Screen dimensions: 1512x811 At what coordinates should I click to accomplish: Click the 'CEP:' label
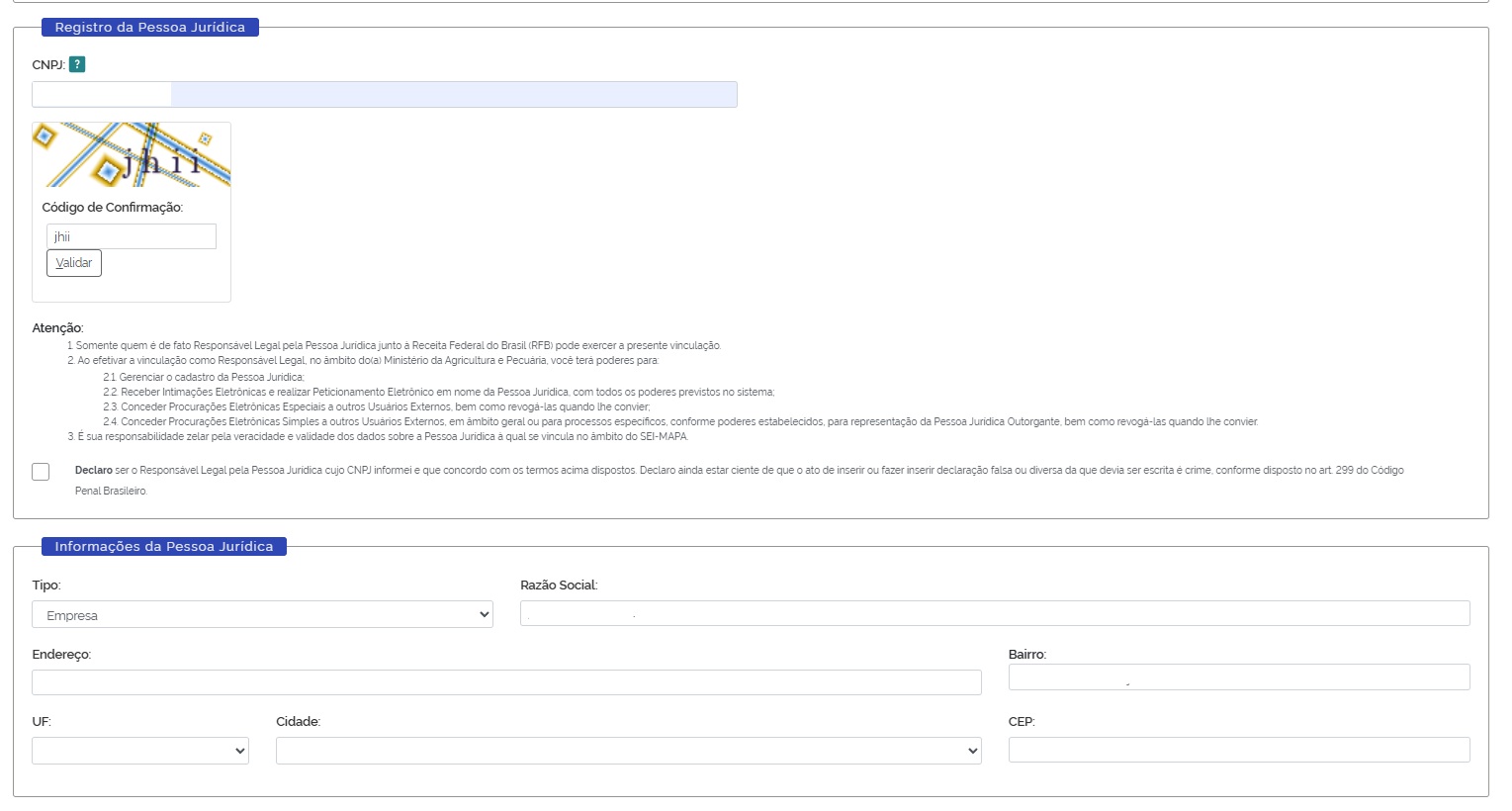[x=1022, y=722]
